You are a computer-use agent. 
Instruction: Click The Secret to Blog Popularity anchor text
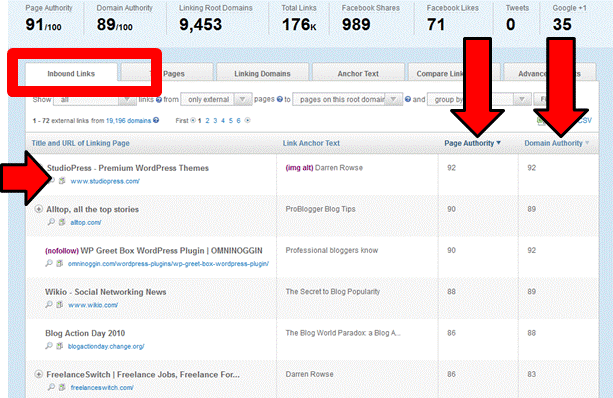(x=333, y=291)
